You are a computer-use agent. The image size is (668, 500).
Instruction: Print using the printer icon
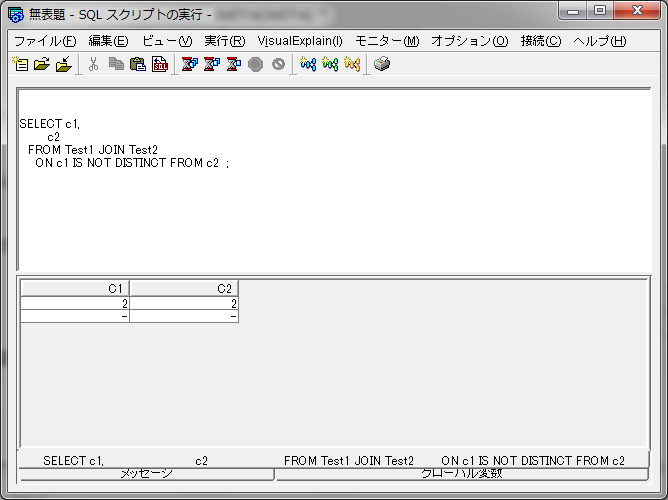tap(382, 64)
